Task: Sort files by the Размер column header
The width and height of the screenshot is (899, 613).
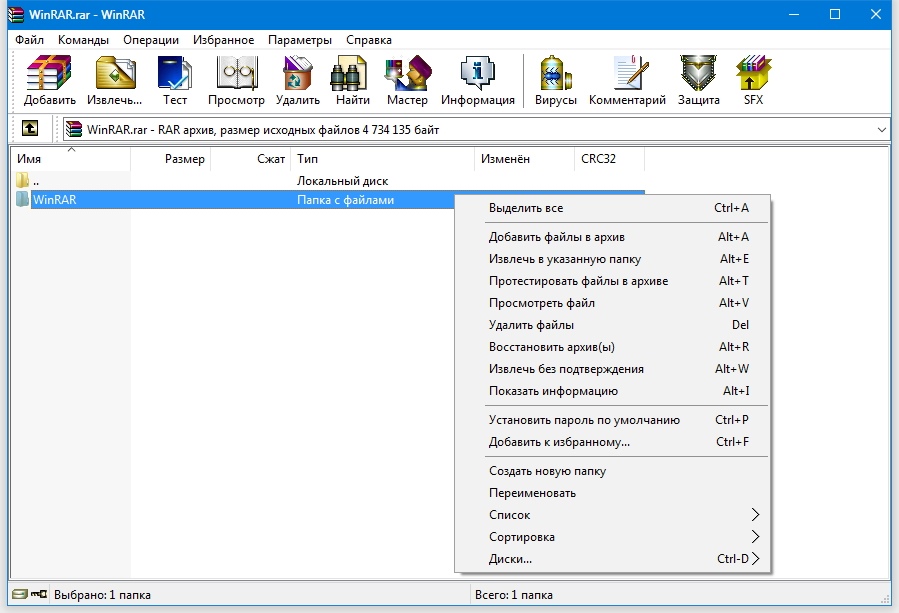Action: click(184, 159)
